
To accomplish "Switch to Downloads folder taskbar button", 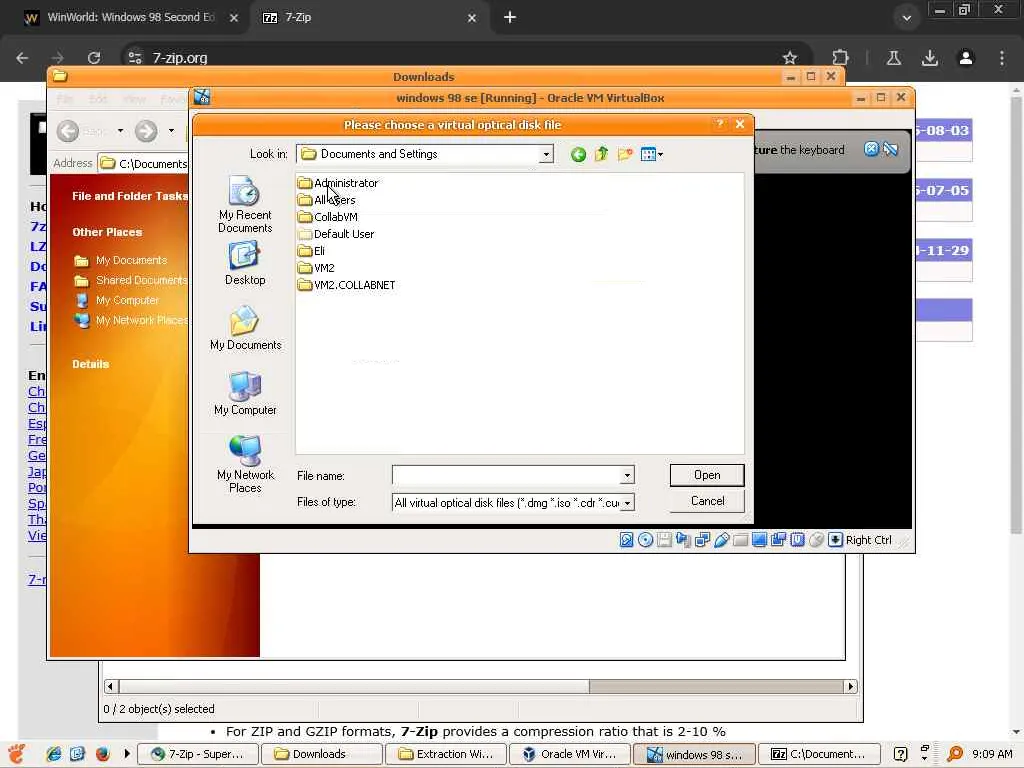I will click(321, 754).
